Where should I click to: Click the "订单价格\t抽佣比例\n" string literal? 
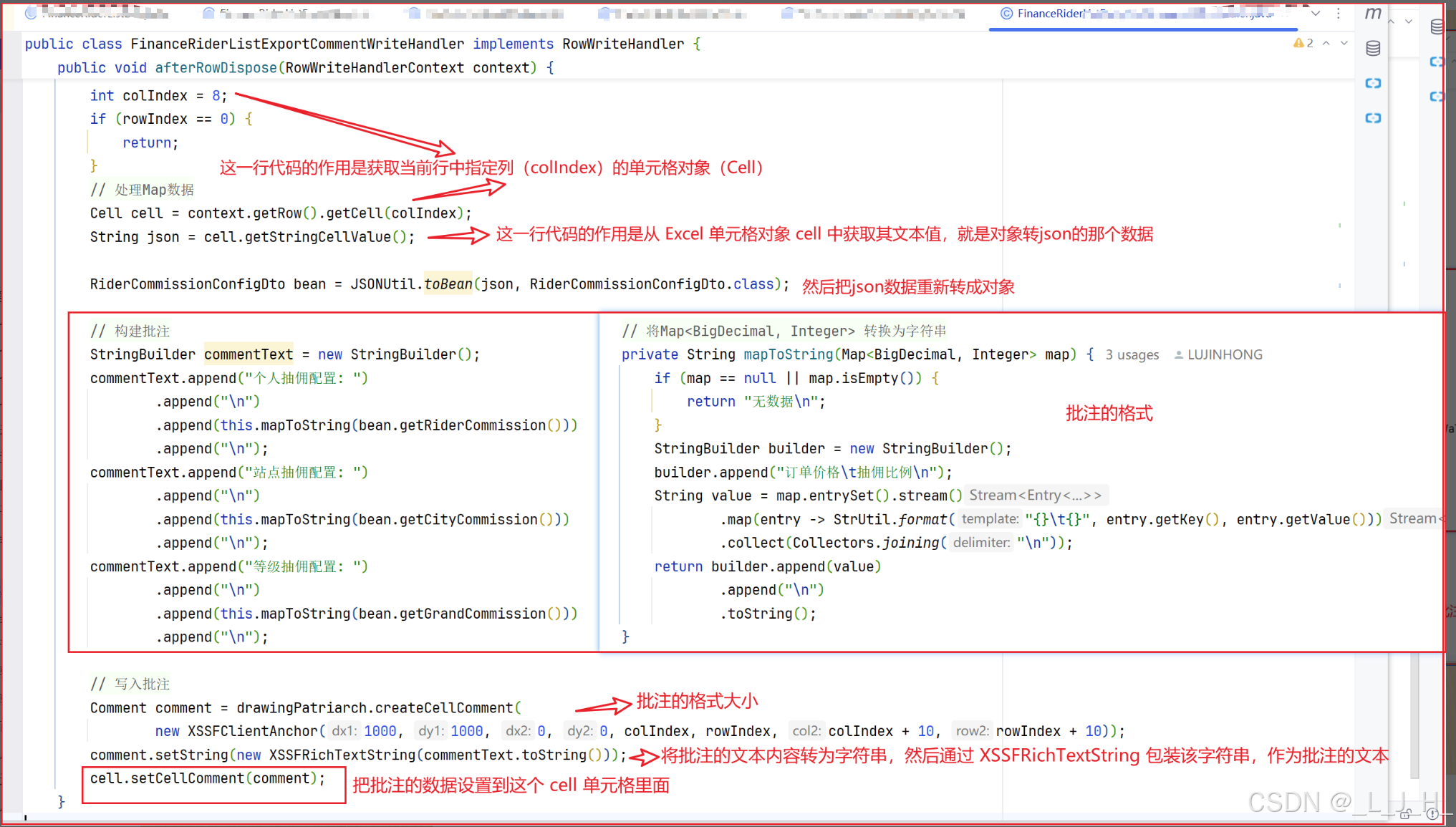click(860, 472)
